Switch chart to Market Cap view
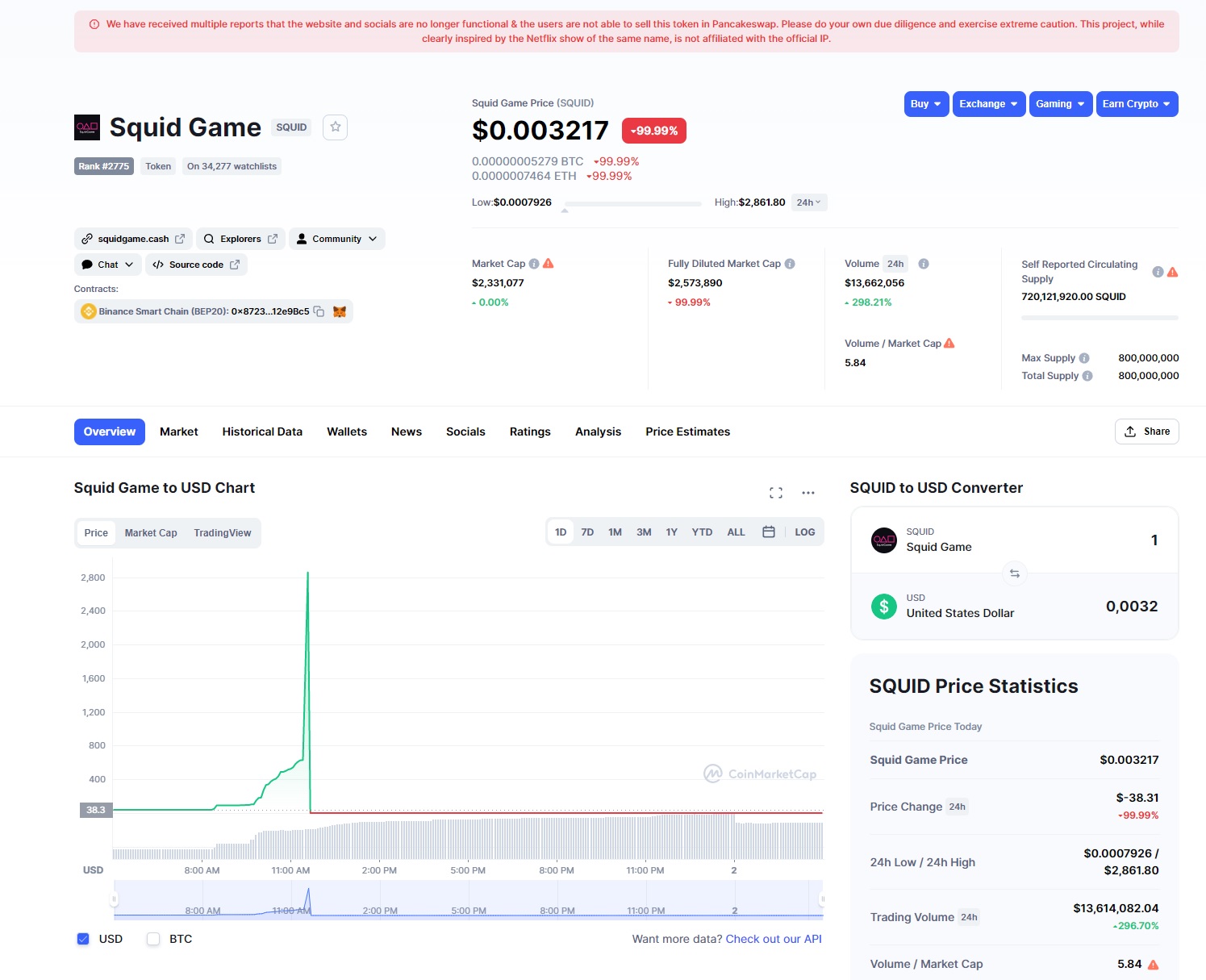The image size is (1206, 980). 151,533
